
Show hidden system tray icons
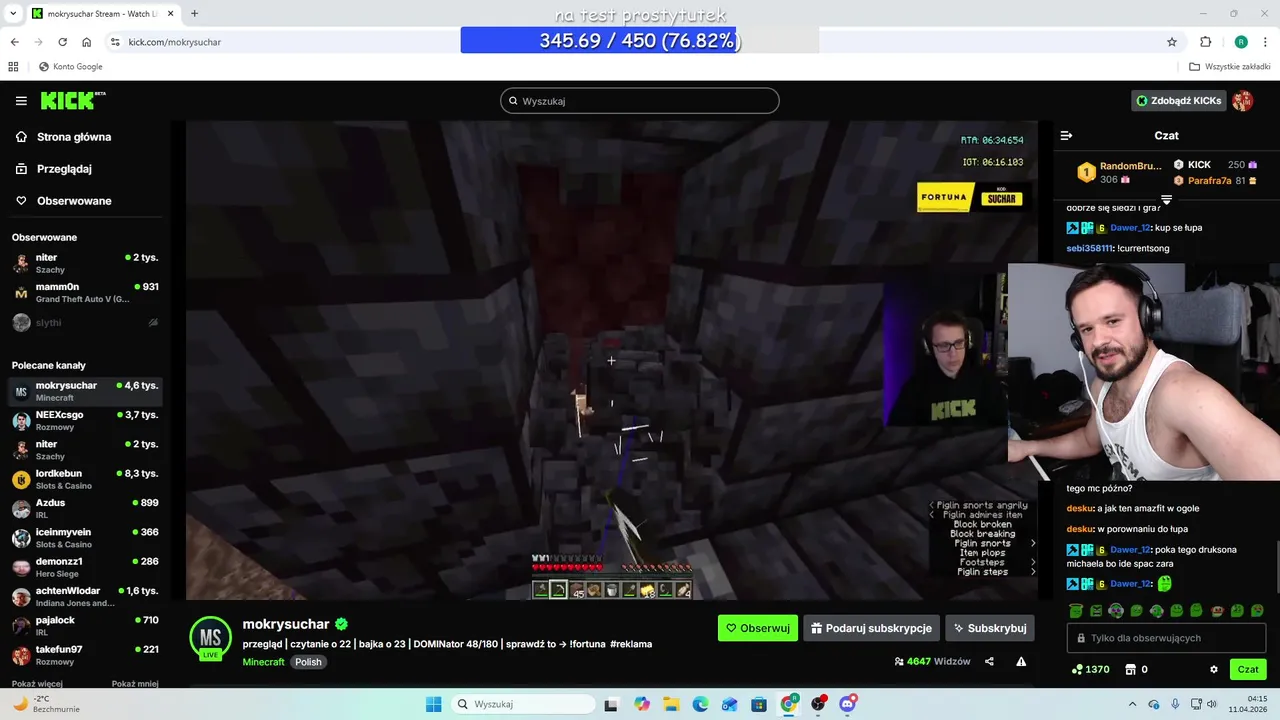pyautogui.click(x=1132, y=704)
